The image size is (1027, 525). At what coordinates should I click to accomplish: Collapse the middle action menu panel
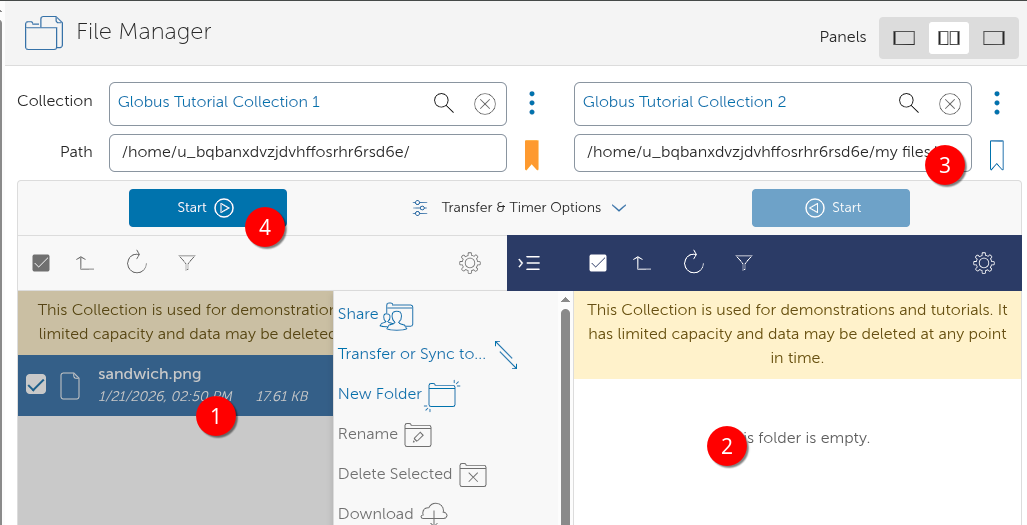click(x=529, y=263)
